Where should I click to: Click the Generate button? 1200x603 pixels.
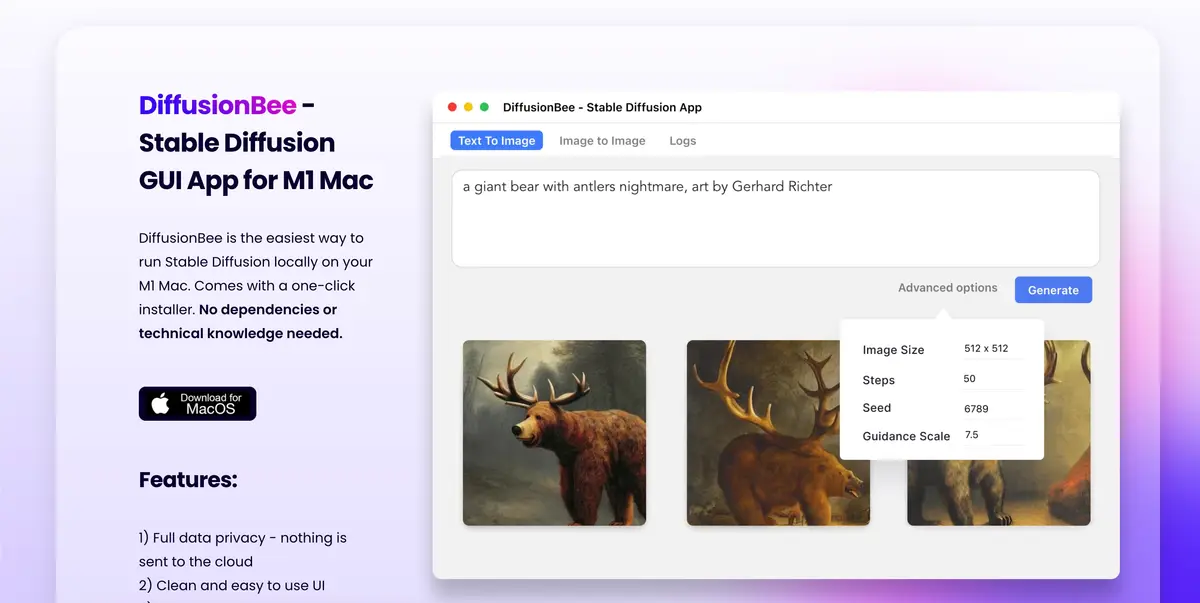[1053, 290]
